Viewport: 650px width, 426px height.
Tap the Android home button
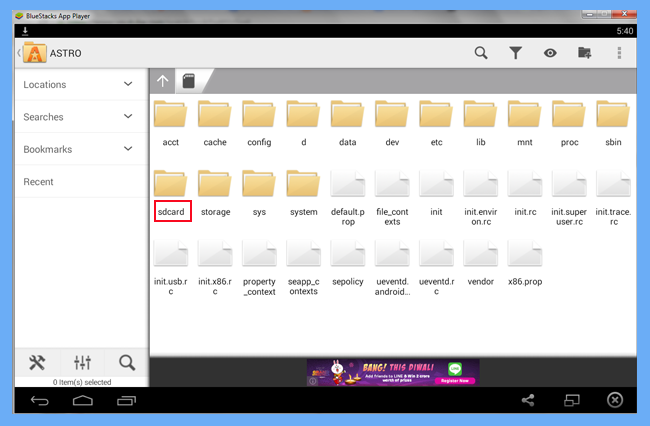point(83,400)
